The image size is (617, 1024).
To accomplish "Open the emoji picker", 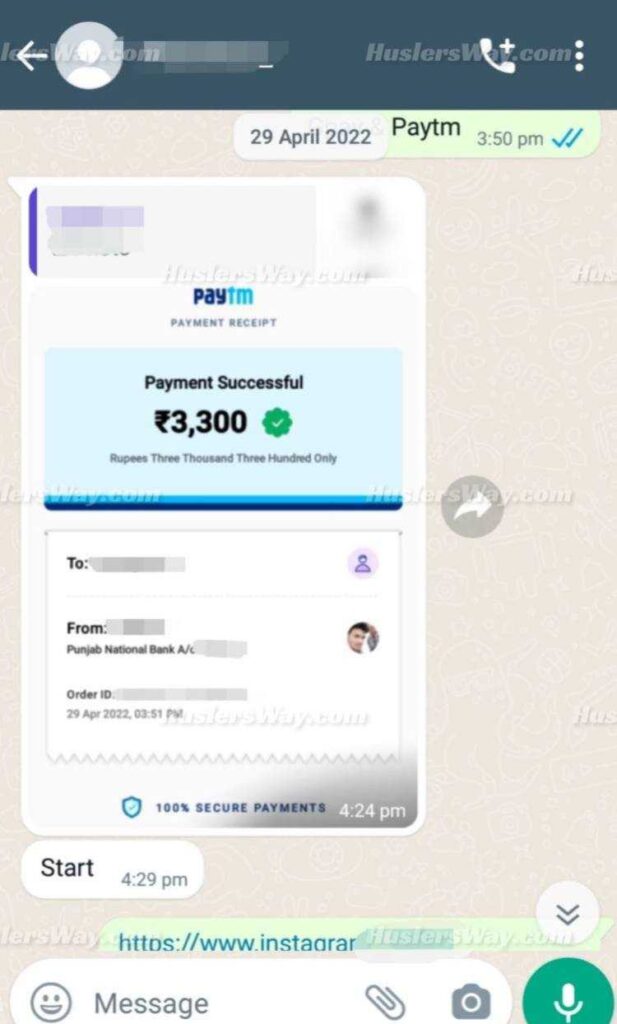I will tap(51, 1000).
